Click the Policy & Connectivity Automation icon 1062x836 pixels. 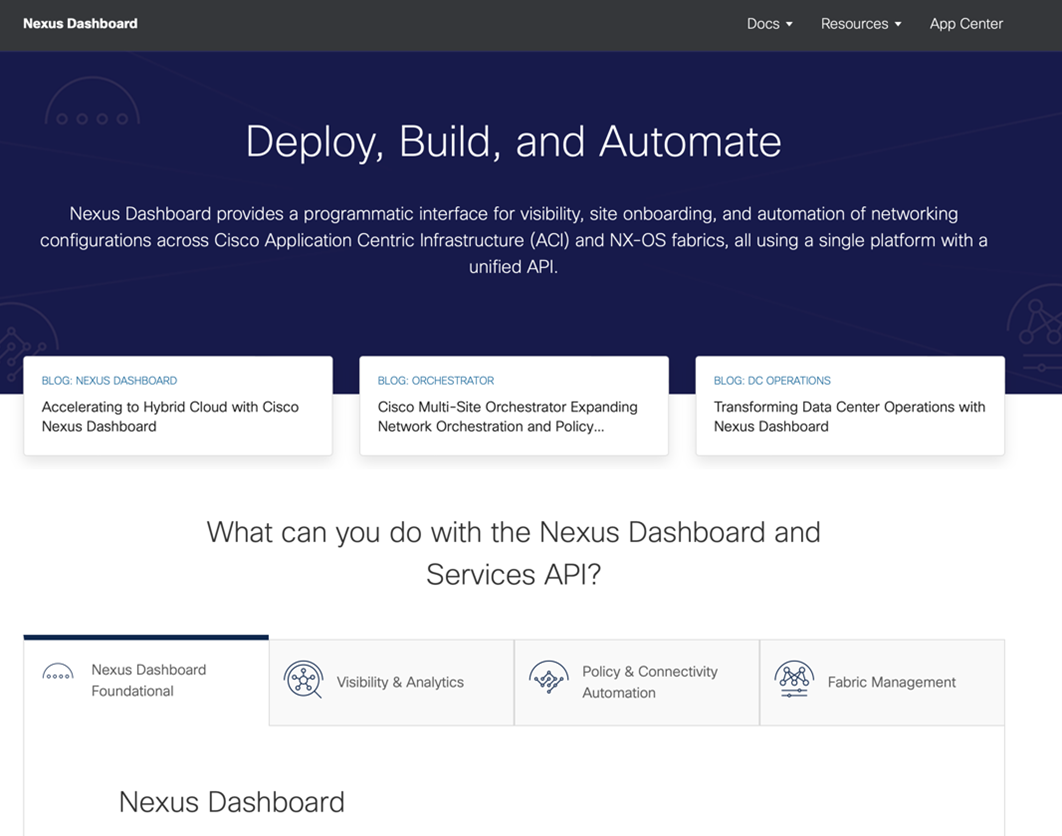(549, 678)
